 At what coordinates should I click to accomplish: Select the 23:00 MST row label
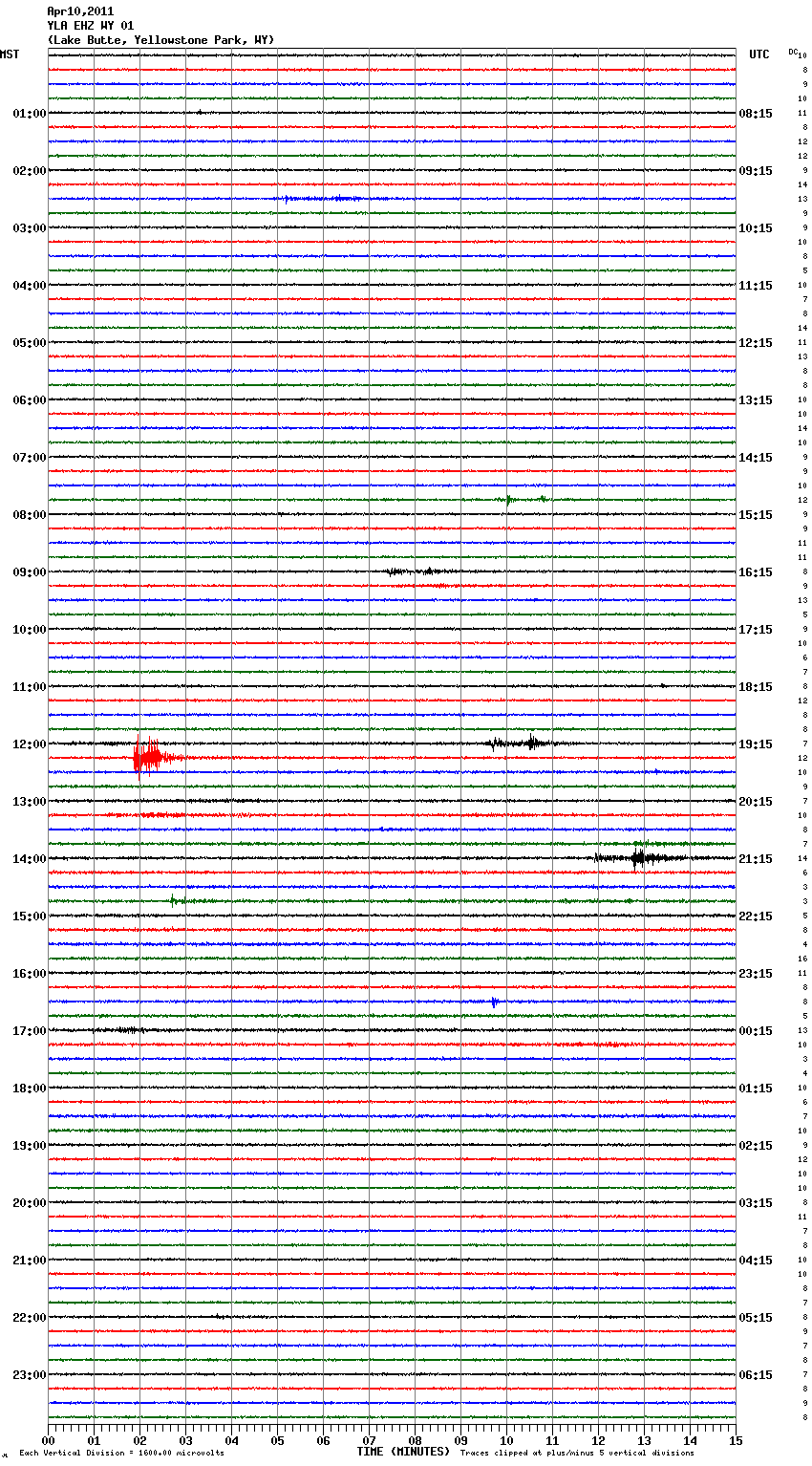click(30, 1375)
